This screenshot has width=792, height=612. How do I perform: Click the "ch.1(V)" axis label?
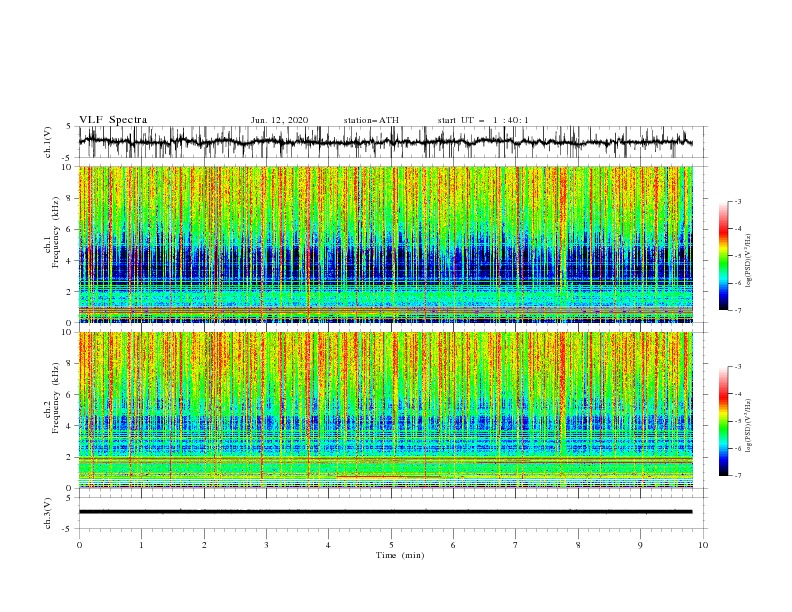[48, 142]
